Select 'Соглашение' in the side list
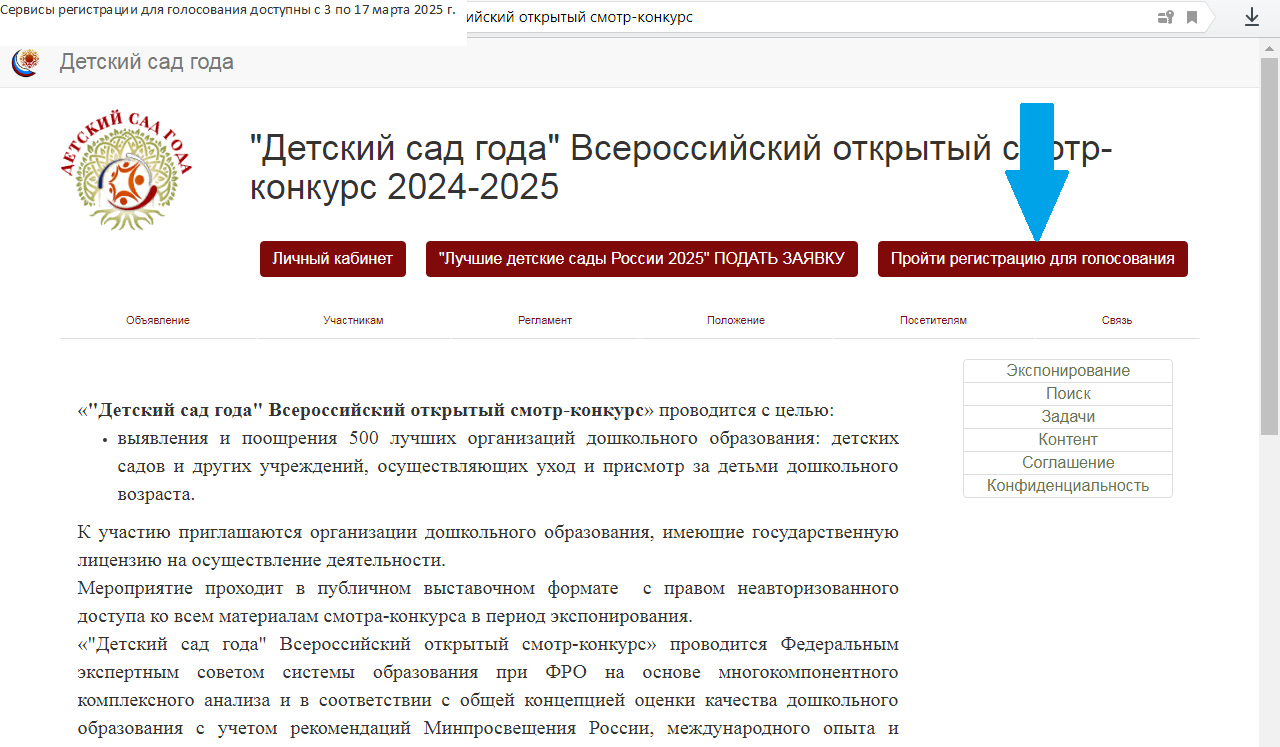1280x747 pixels. tap(1068, 463)
